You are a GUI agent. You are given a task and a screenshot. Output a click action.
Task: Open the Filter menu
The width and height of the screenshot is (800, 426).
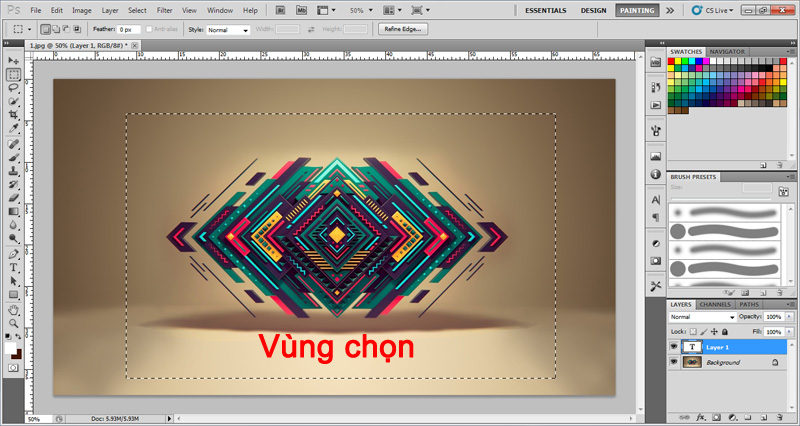pyautogui.click(x=164, y=10)
